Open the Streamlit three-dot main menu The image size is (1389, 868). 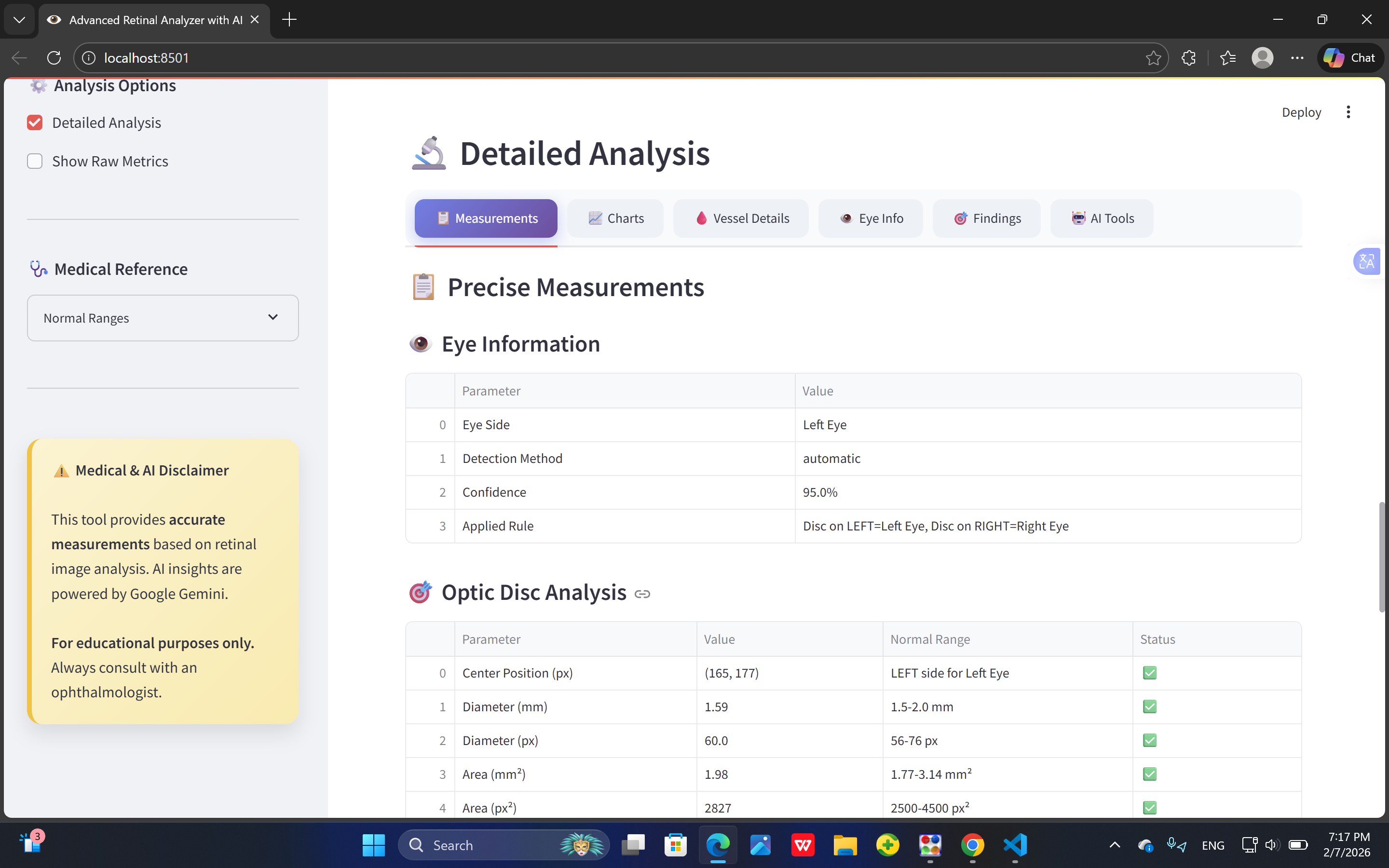click(1348, 112)
